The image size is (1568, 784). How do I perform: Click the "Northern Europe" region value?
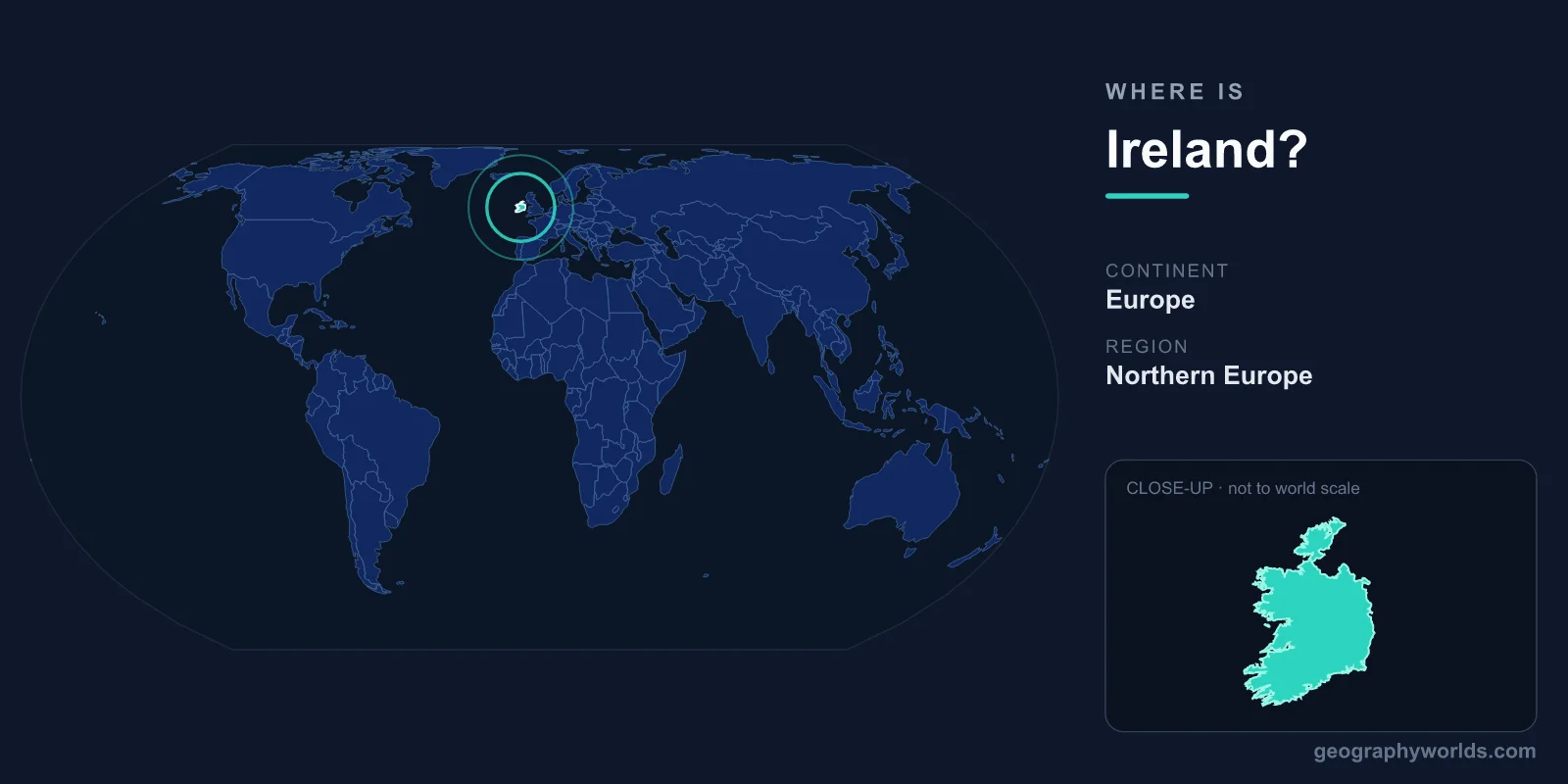coord(1208,375)
